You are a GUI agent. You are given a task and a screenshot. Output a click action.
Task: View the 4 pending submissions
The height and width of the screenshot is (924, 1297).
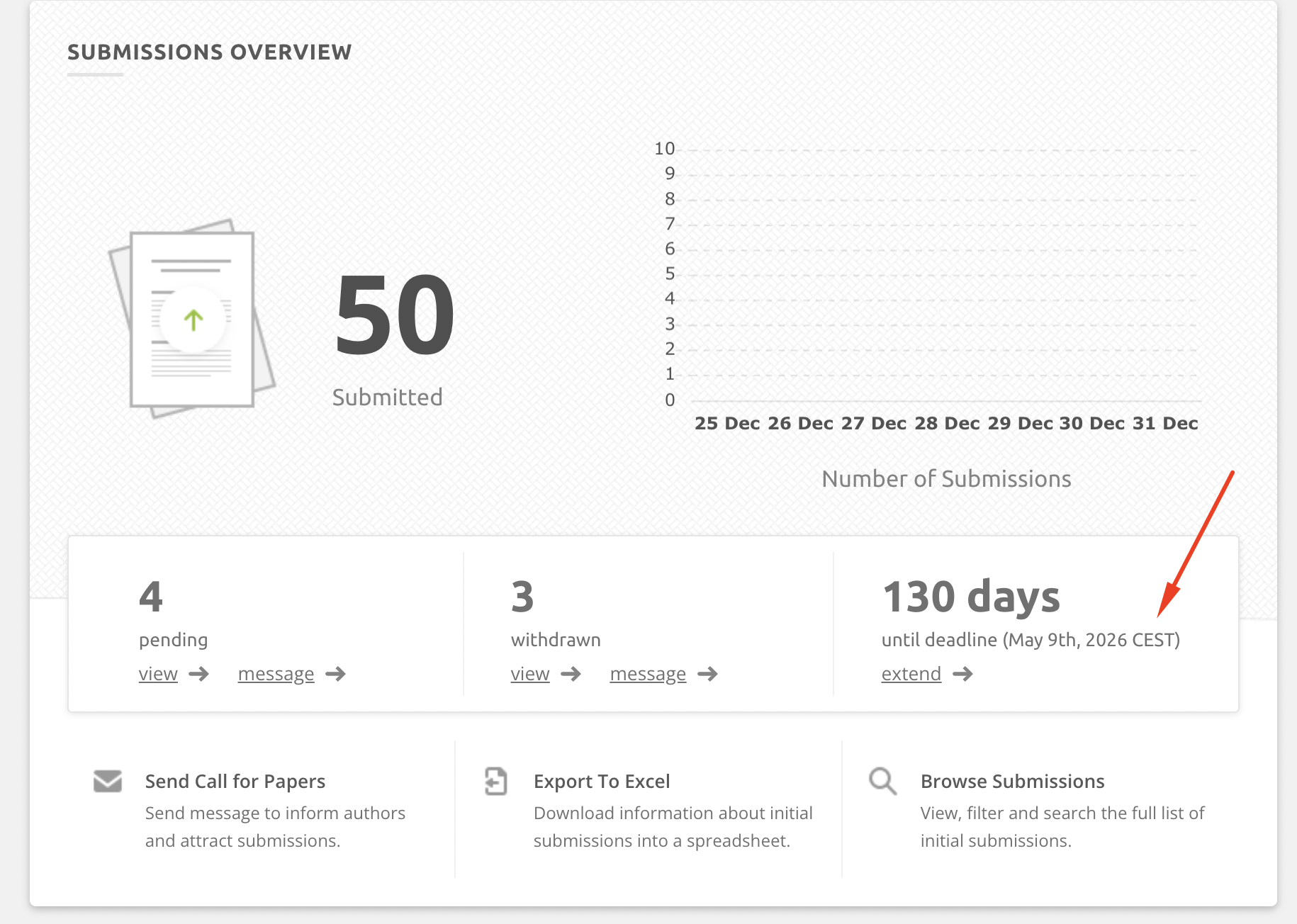(x=158, y=674)
